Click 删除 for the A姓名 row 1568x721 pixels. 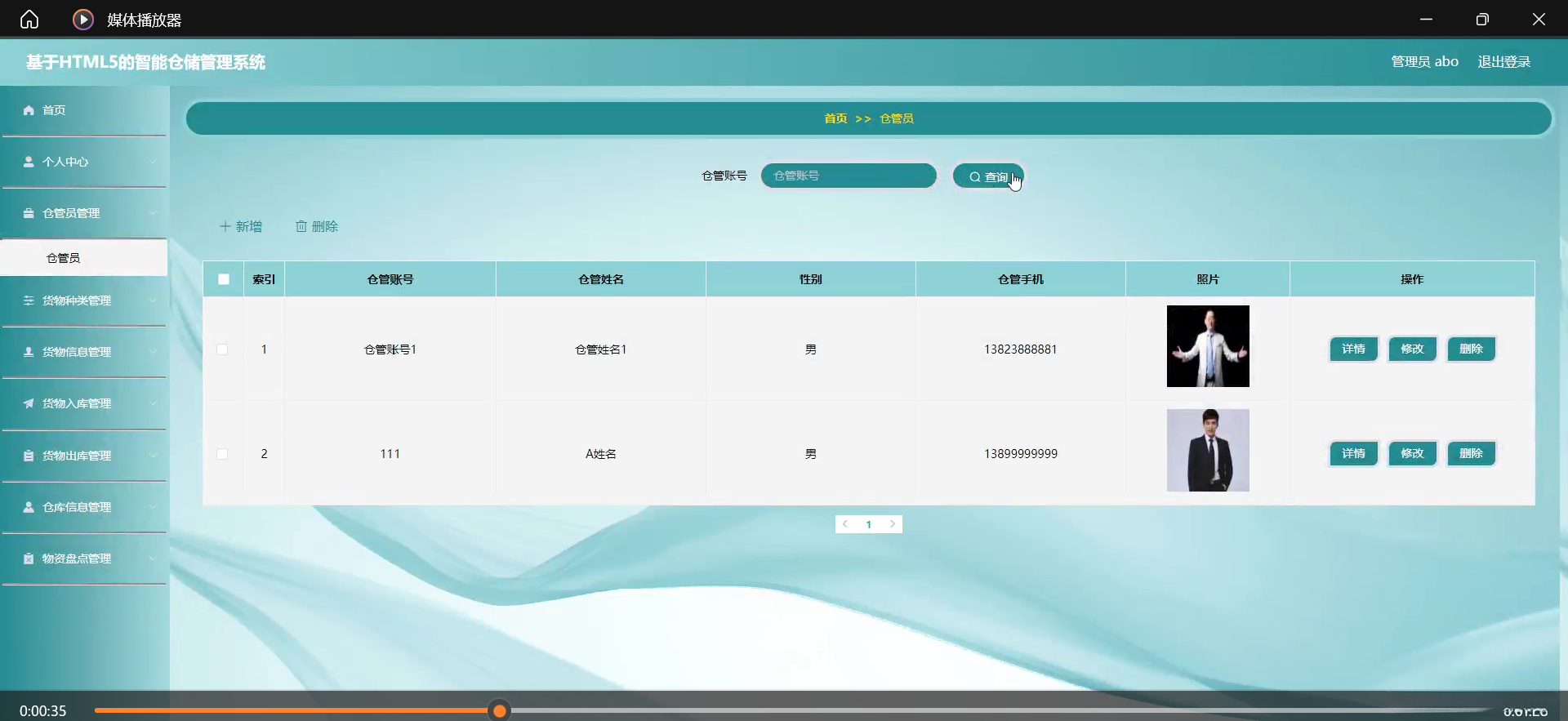tap(1471, 454)
